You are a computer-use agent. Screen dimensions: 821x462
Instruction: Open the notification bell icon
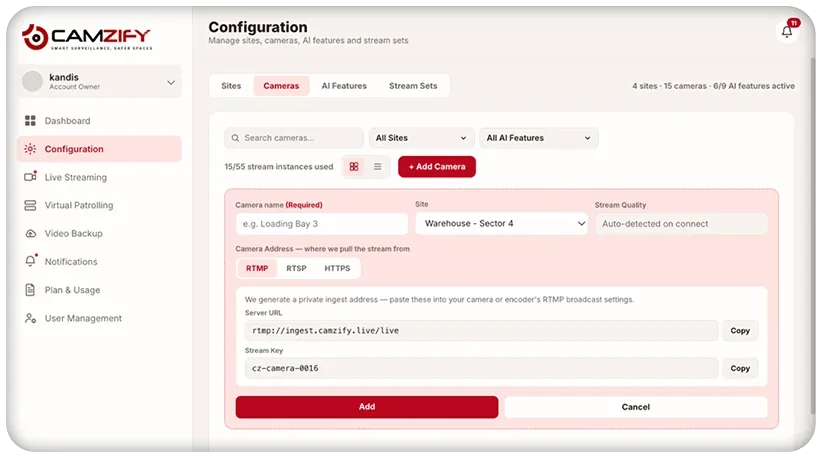786,31
